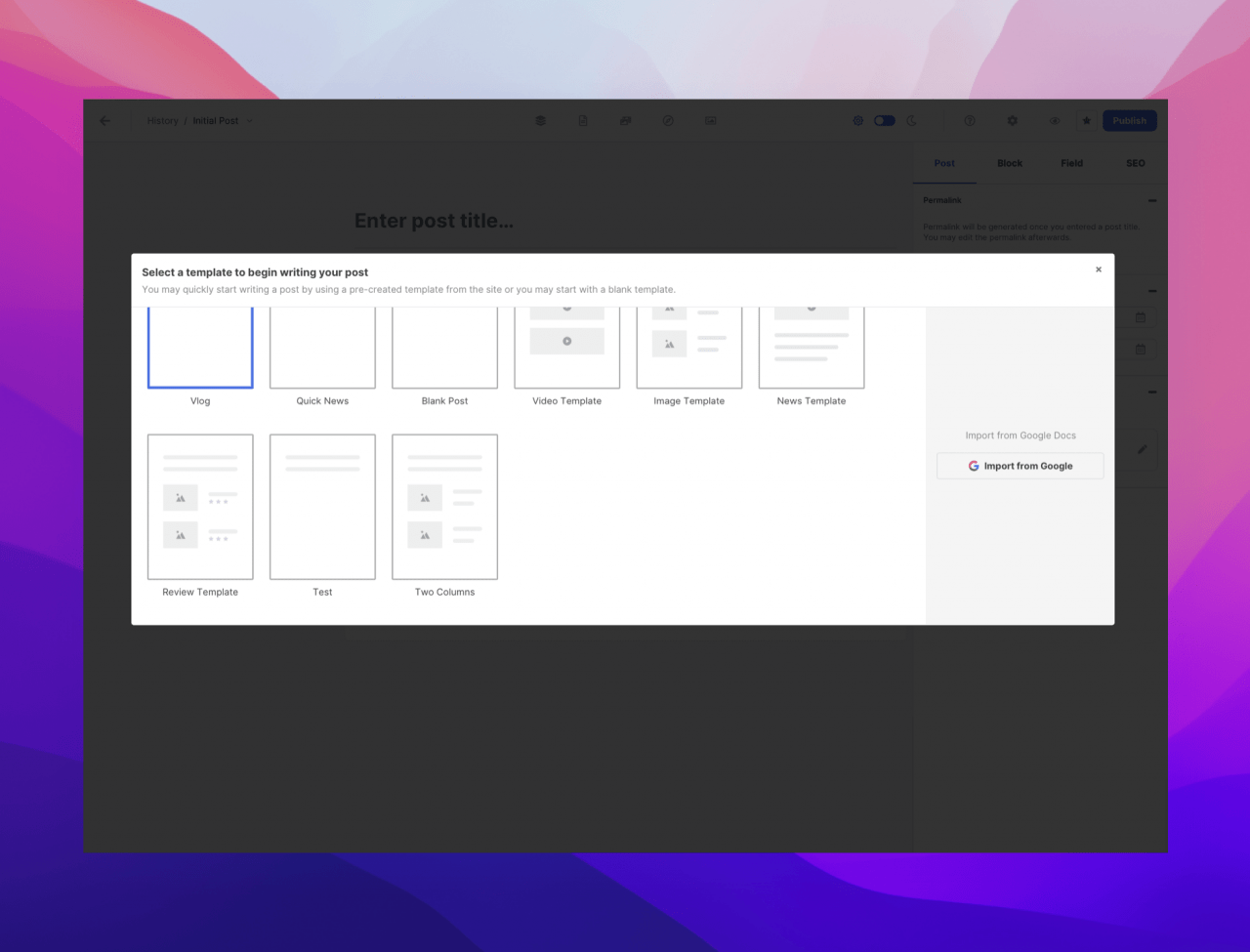The image size is (1250, 952).
Task: Click the pencil edit icon in sidebar
Action: coord(1142,450)
